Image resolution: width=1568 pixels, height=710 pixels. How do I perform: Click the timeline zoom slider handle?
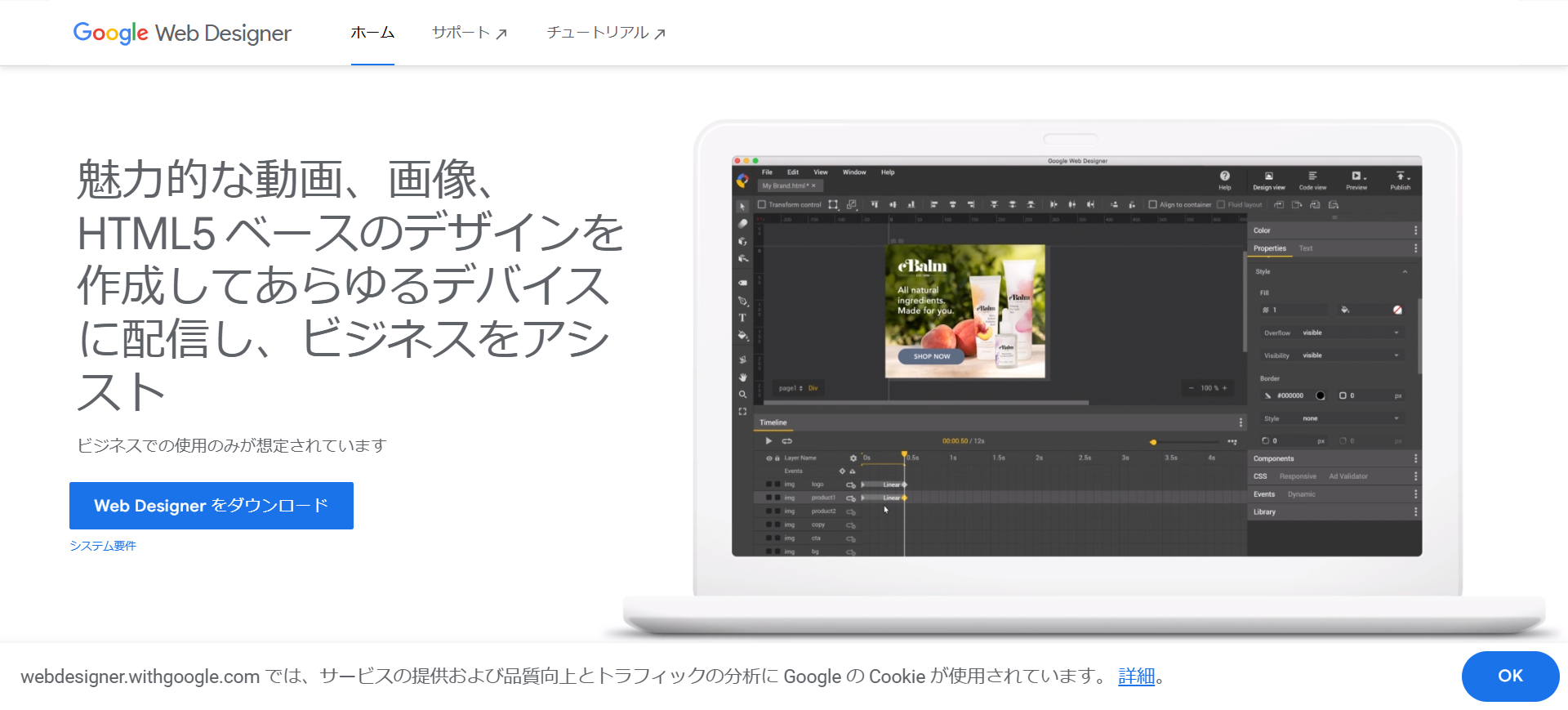point(1153,442)
